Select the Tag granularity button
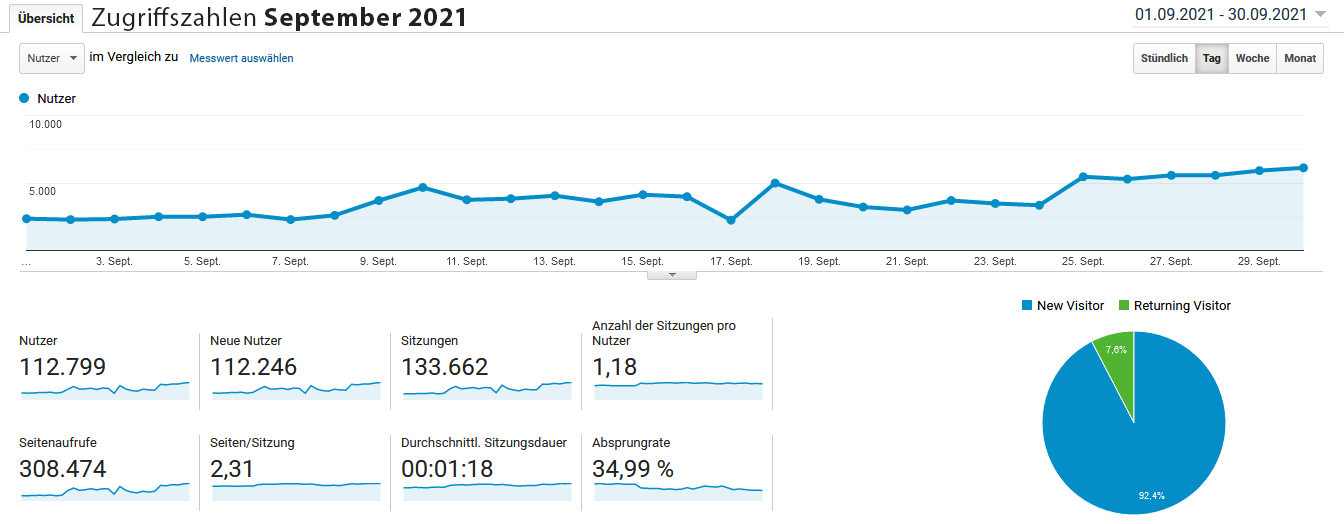 (x=1211, y=58)
